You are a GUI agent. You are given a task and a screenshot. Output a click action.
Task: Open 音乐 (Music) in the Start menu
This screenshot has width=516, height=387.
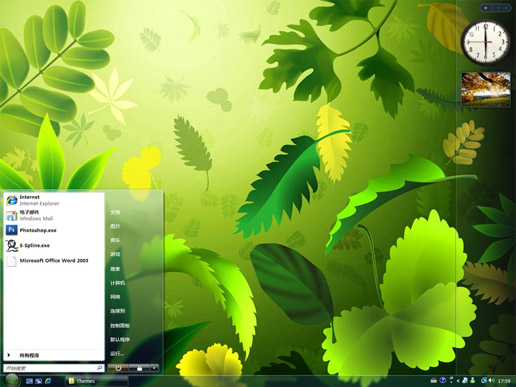pyautogui.click(x=115, y=240)
